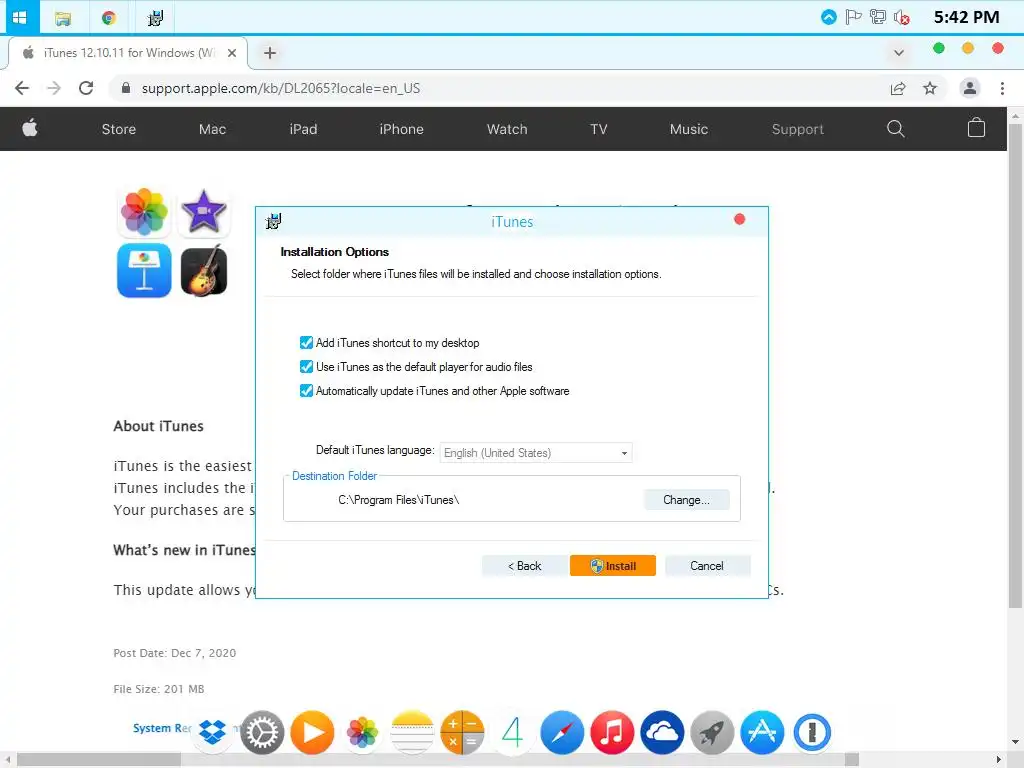Open Safari compass icon in dock
Screen dimensions: 1024x768
point(562,732)
